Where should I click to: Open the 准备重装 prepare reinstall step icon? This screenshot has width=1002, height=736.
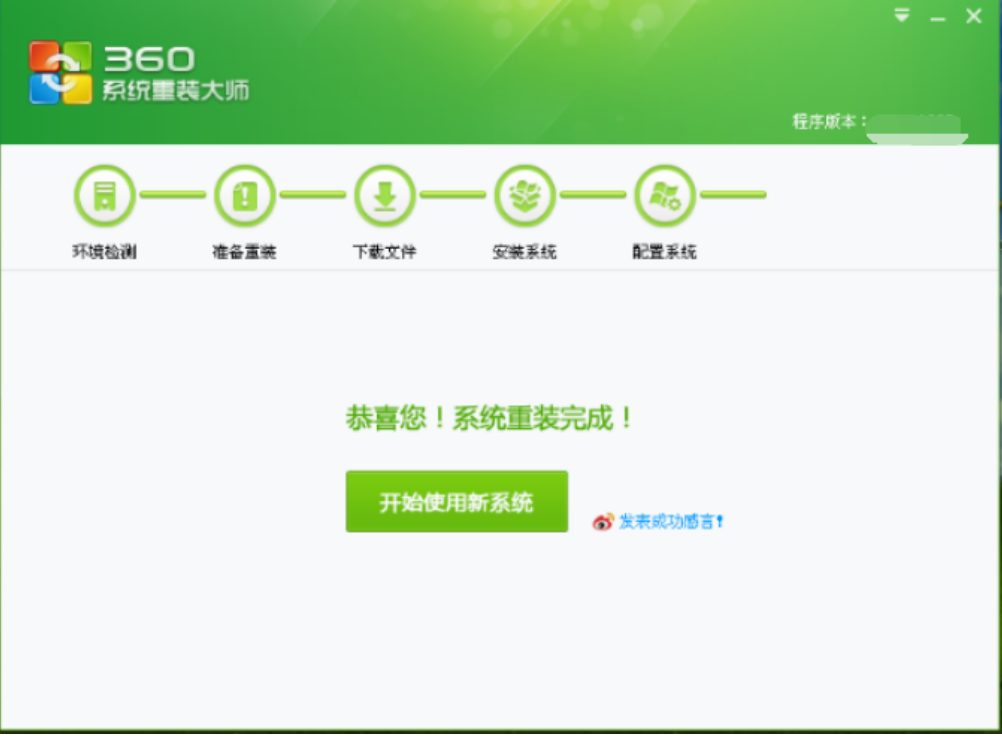(245, 196)
